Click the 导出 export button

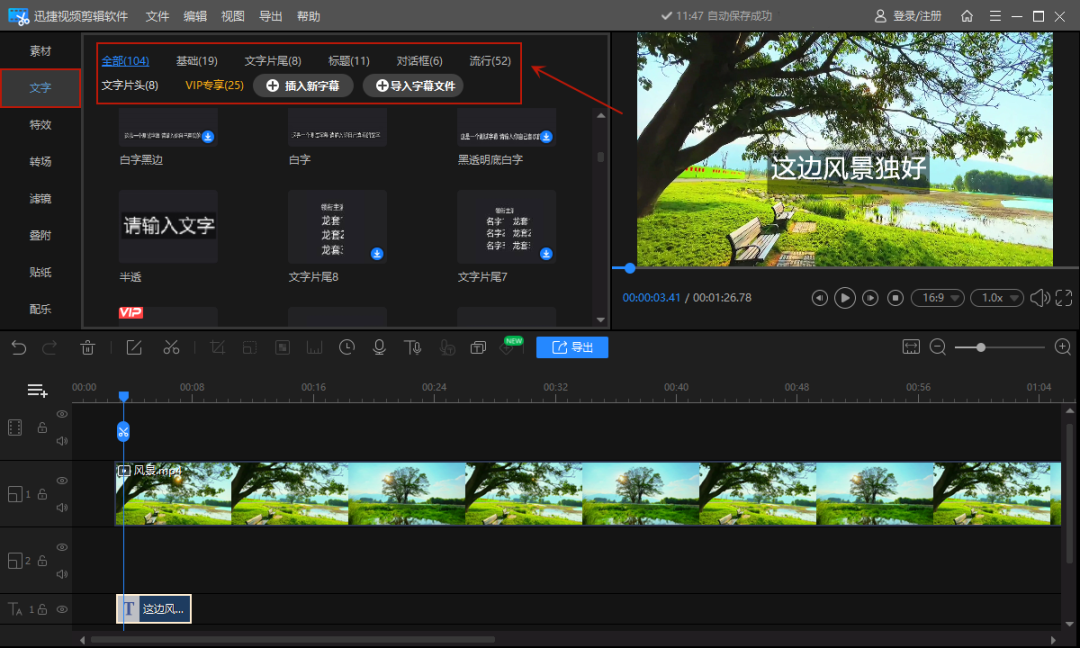pyautogui.click(x=572, y=347)
